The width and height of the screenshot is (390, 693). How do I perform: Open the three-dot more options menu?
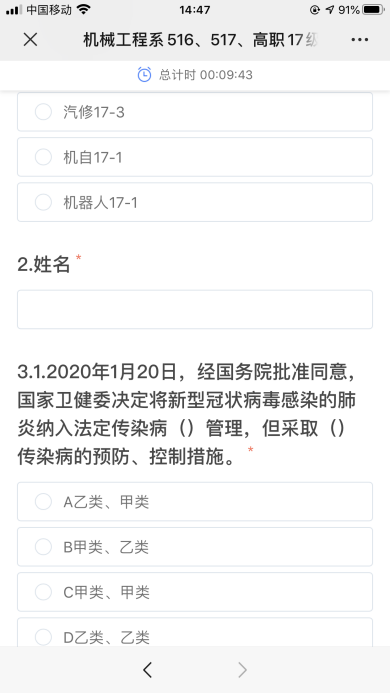tap(359, 40)
